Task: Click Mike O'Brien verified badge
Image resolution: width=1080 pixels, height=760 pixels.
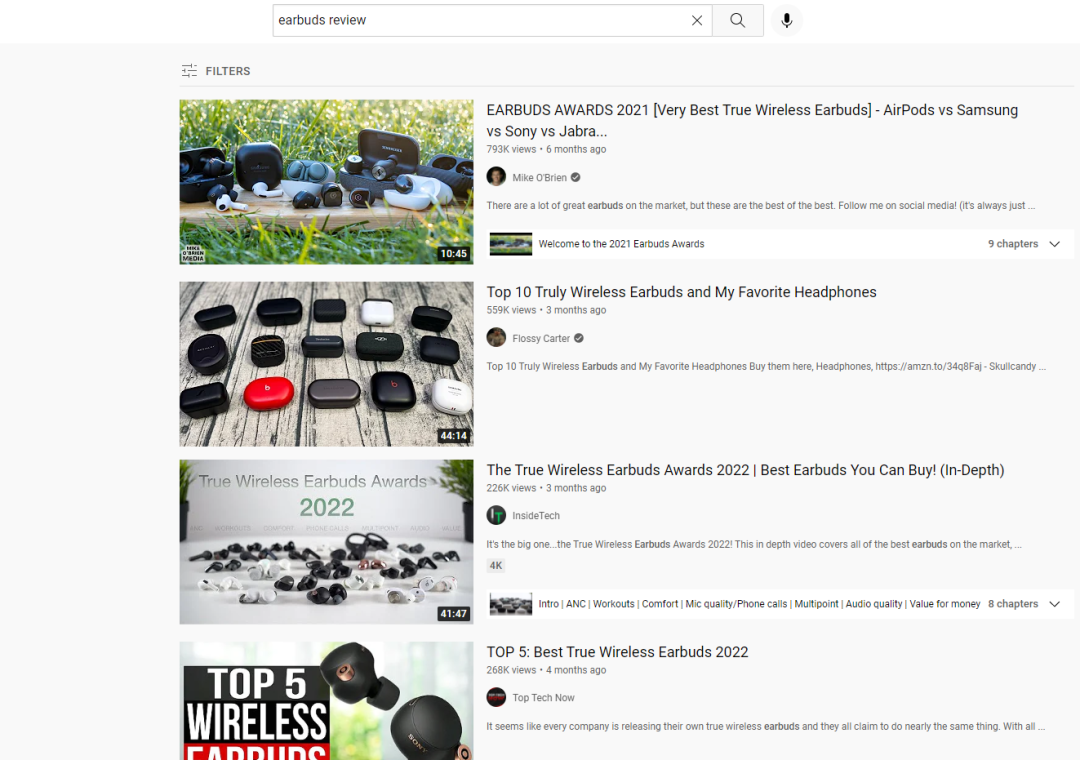Action: tap(576, 178)
